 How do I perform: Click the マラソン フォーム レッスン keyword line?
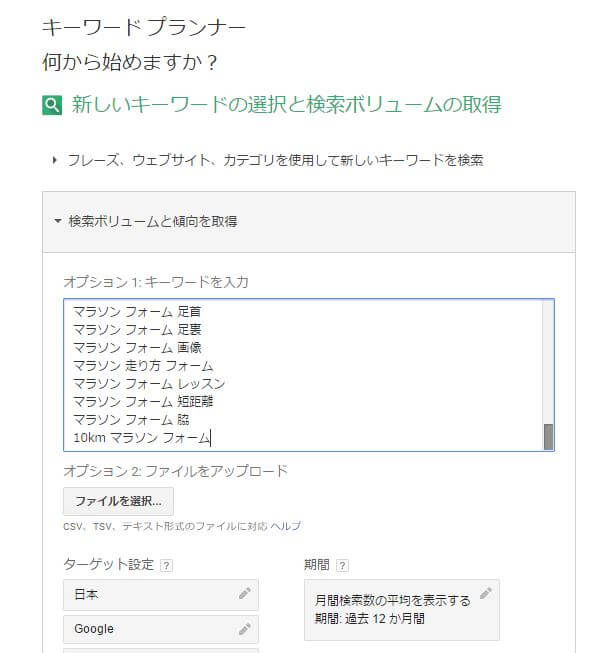149,384
